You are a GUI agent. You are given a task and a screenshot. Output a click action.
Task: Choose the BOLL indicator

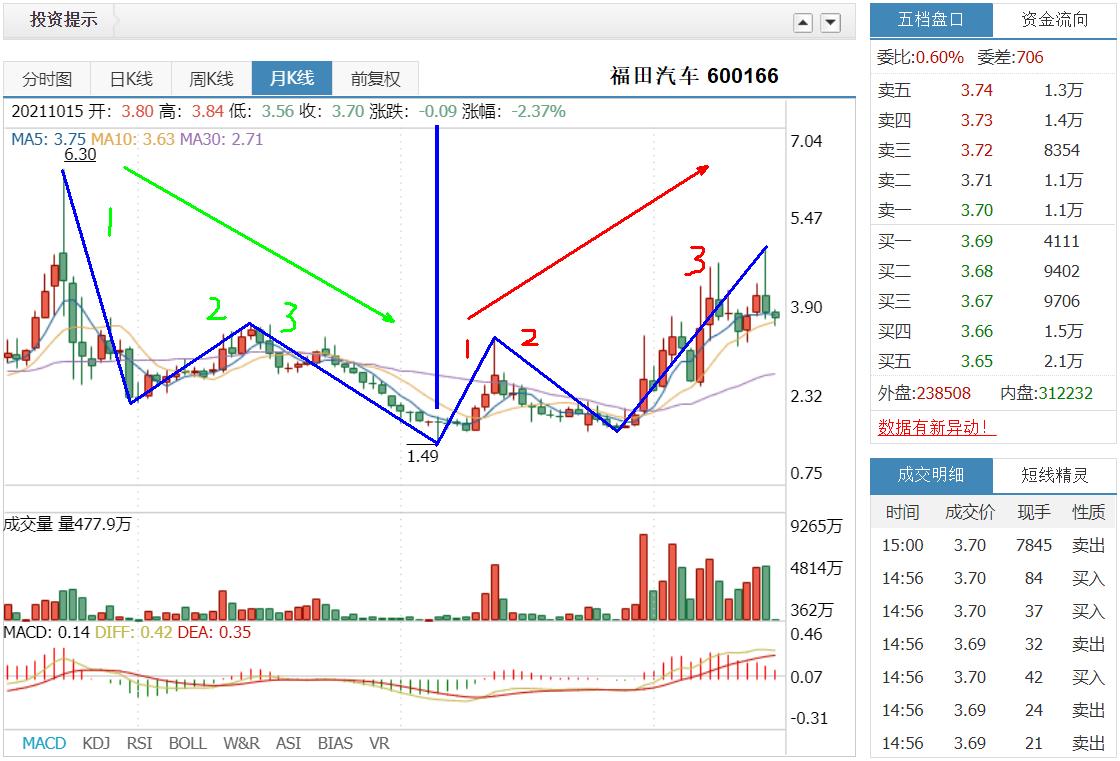[x=188, y=743]
